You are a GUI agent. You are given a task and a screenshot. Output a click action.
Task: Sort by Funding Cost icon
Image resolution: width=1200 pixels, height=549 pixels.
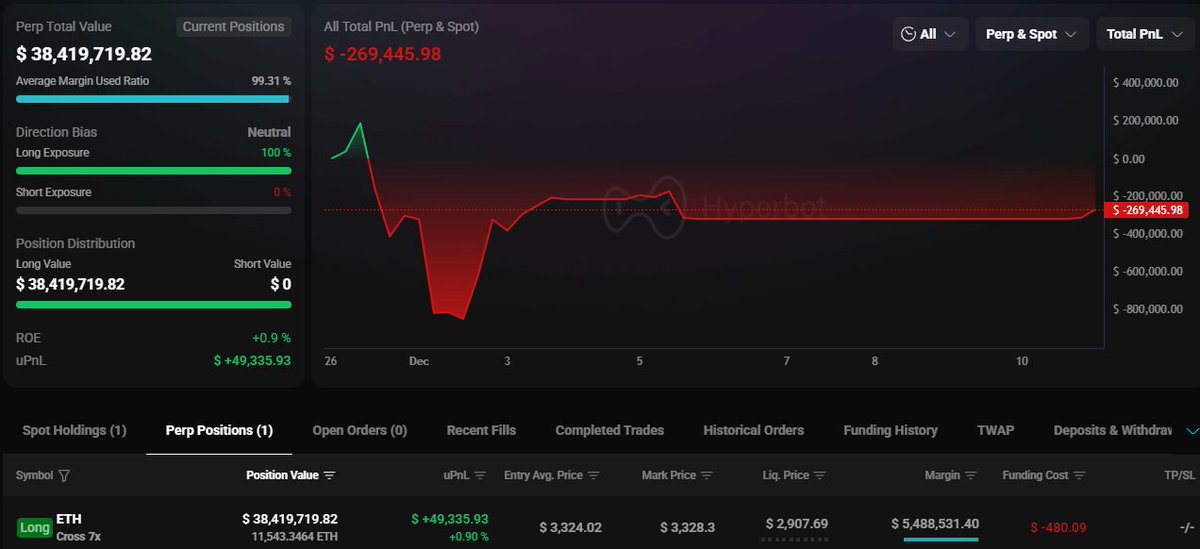coord(1078,476)
